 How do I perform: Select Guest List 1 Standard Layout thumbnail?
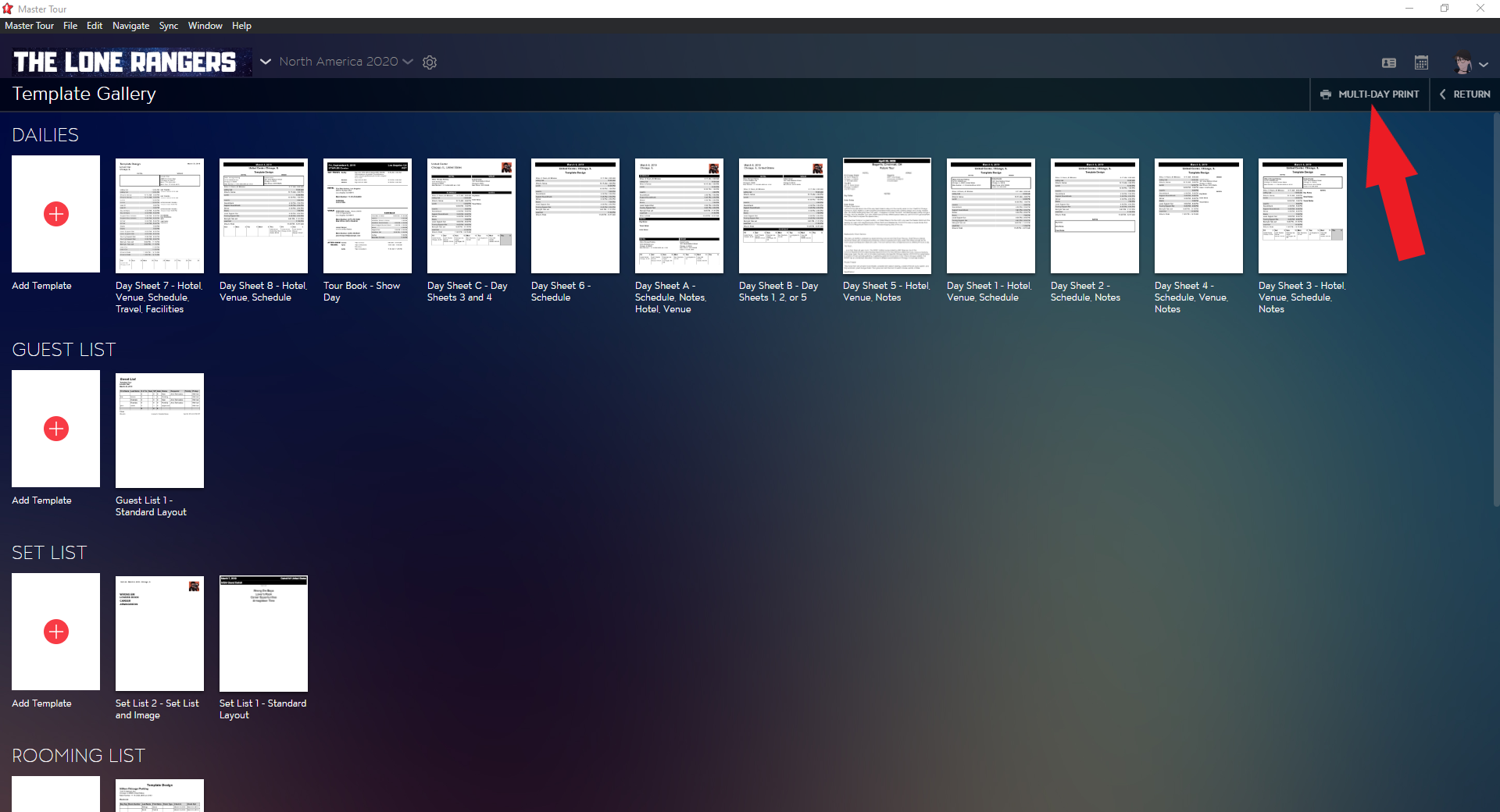[x=159, y=430]
